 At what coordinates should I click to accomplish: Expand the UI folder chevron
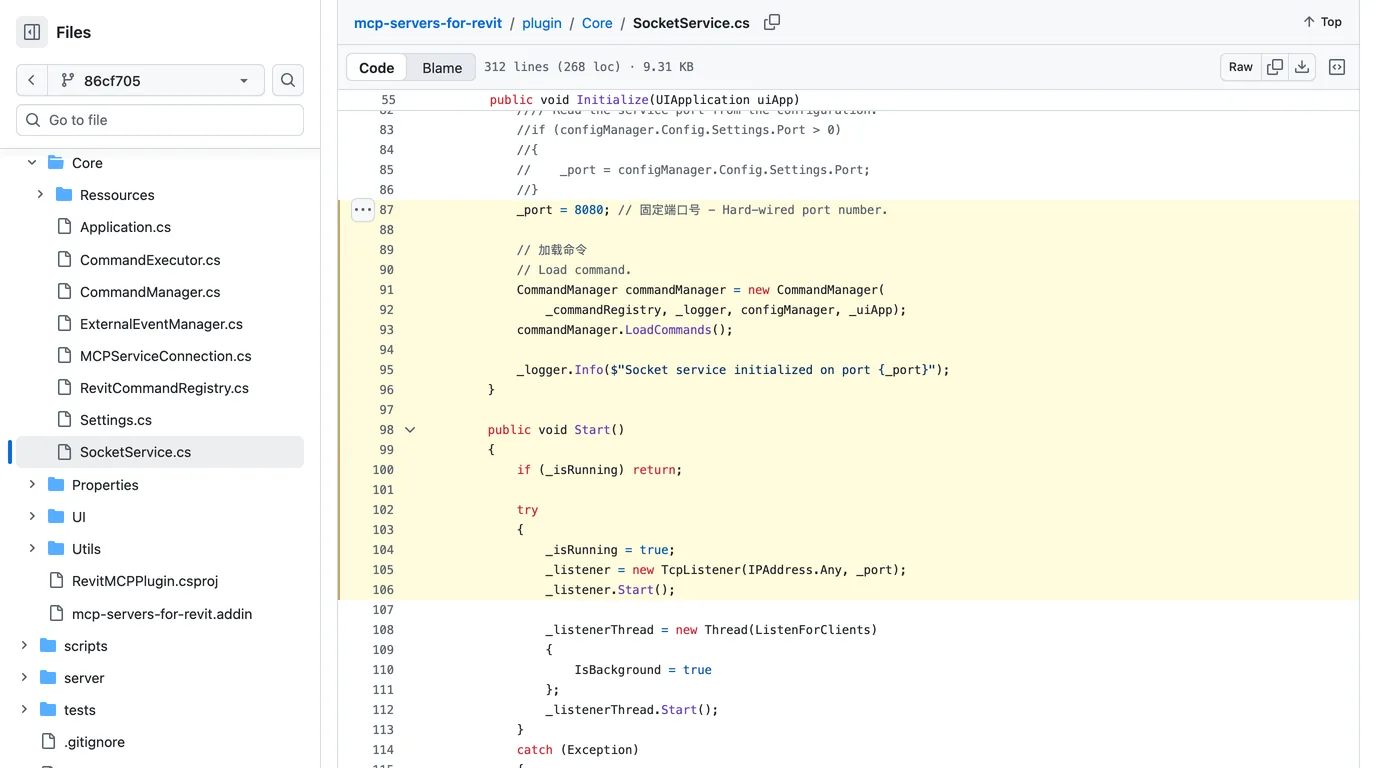32,516
